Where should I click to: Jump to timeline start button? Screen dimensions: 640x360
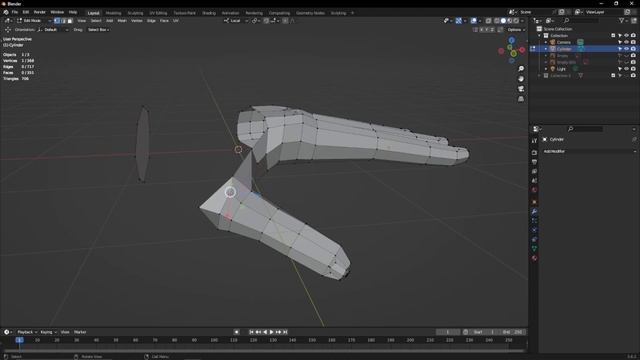(251, 332)
